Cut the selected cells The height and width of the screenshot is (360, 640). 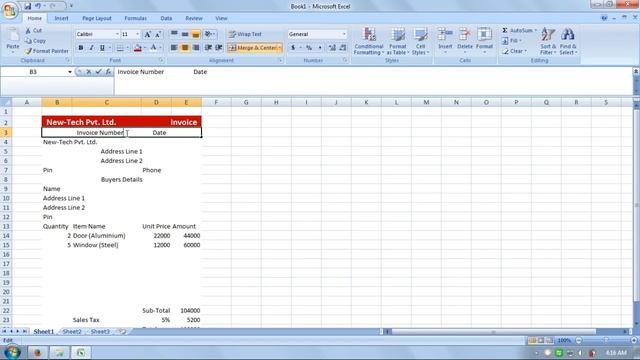pos(33,31)
